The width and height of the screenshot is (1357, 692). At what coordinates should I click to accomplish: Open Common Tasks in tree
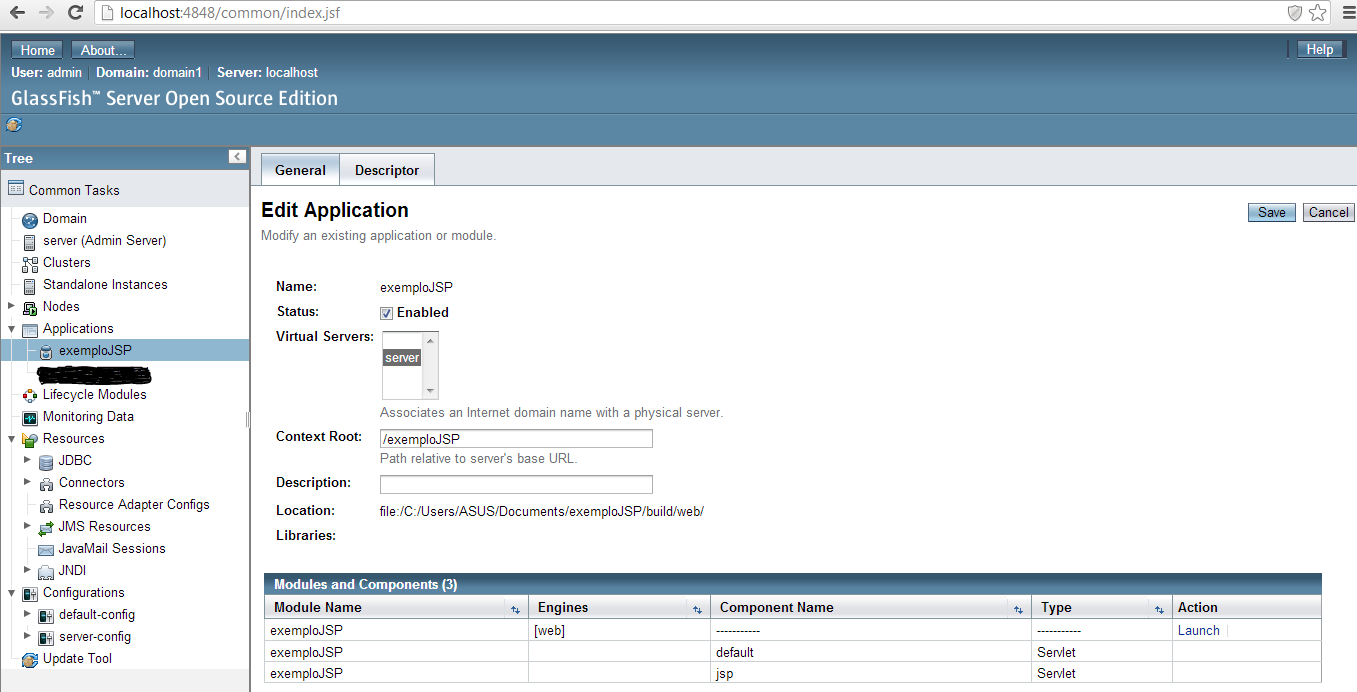click(x=74, y=190)
